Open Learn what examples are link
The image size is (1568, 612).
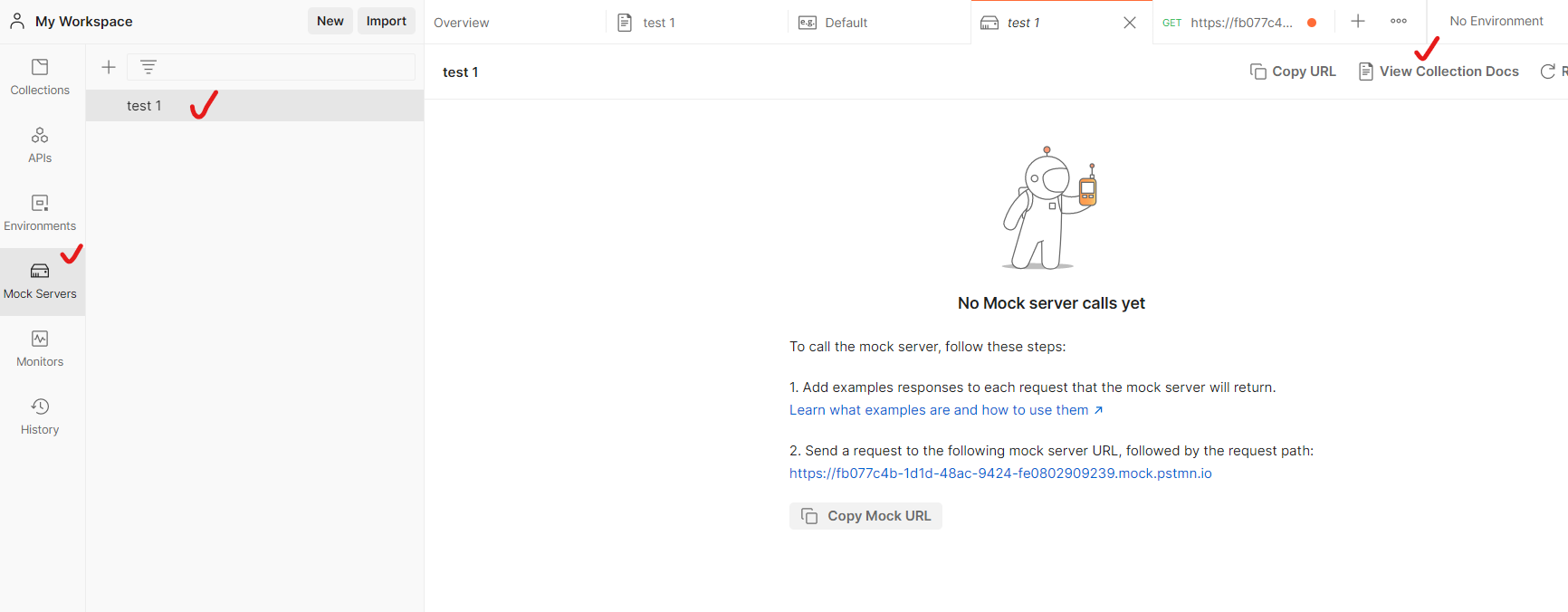coord(946,410)
